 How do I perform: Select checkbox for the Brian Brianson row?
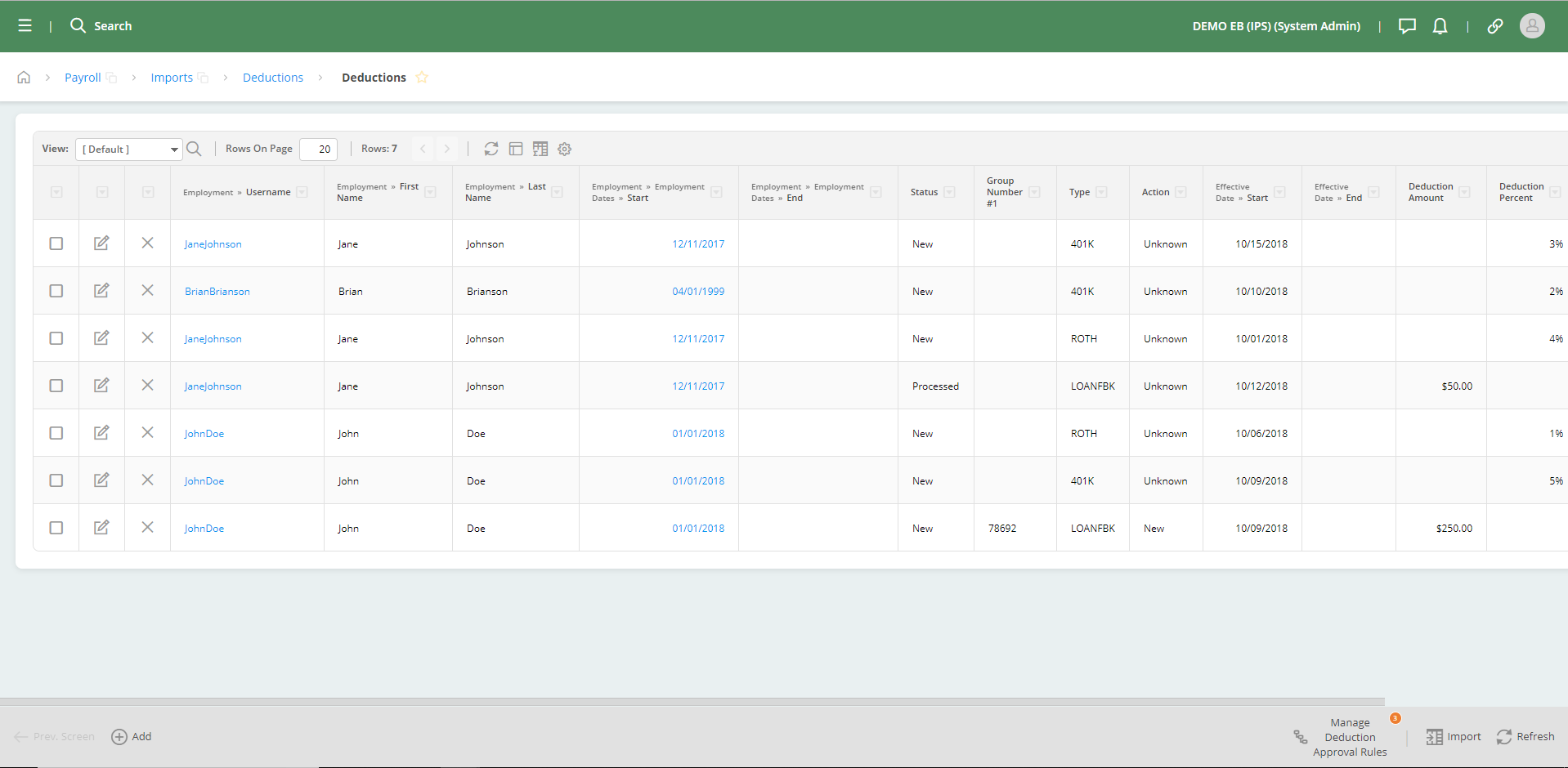click(x=56, y=291)
